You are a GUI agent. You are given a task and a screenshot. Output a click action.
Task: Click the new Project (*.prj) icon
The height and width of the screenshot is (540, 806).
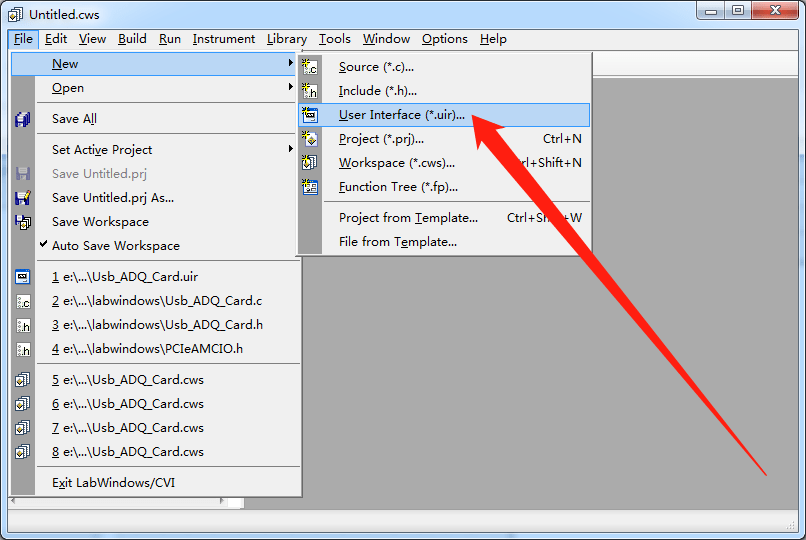pos(309,139)
